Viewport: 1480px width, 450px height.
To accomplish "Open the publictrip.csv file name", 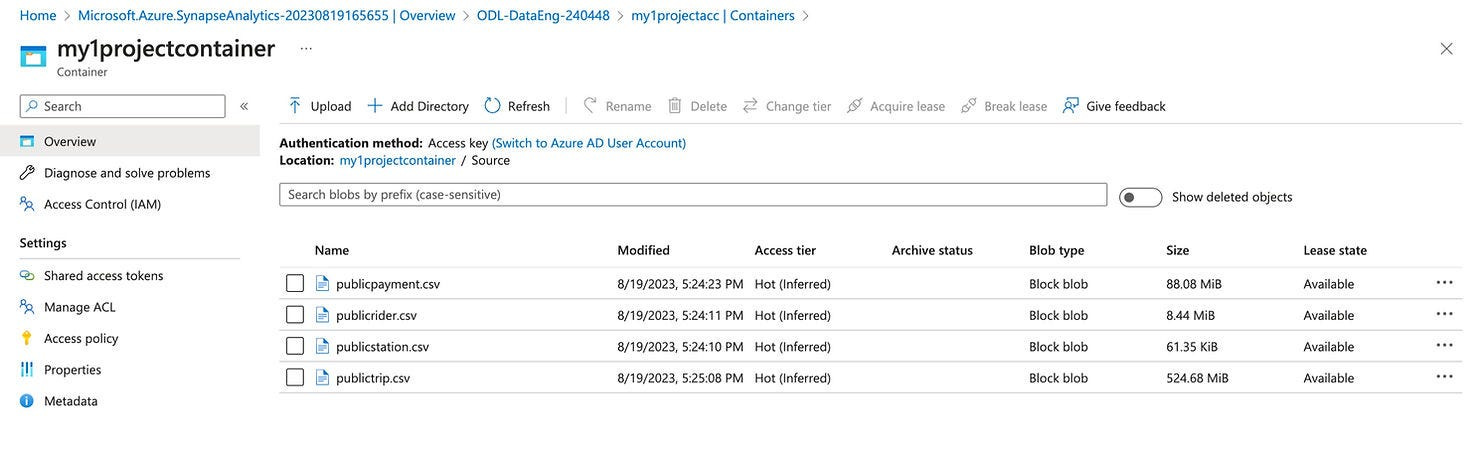I will [373, 378].
